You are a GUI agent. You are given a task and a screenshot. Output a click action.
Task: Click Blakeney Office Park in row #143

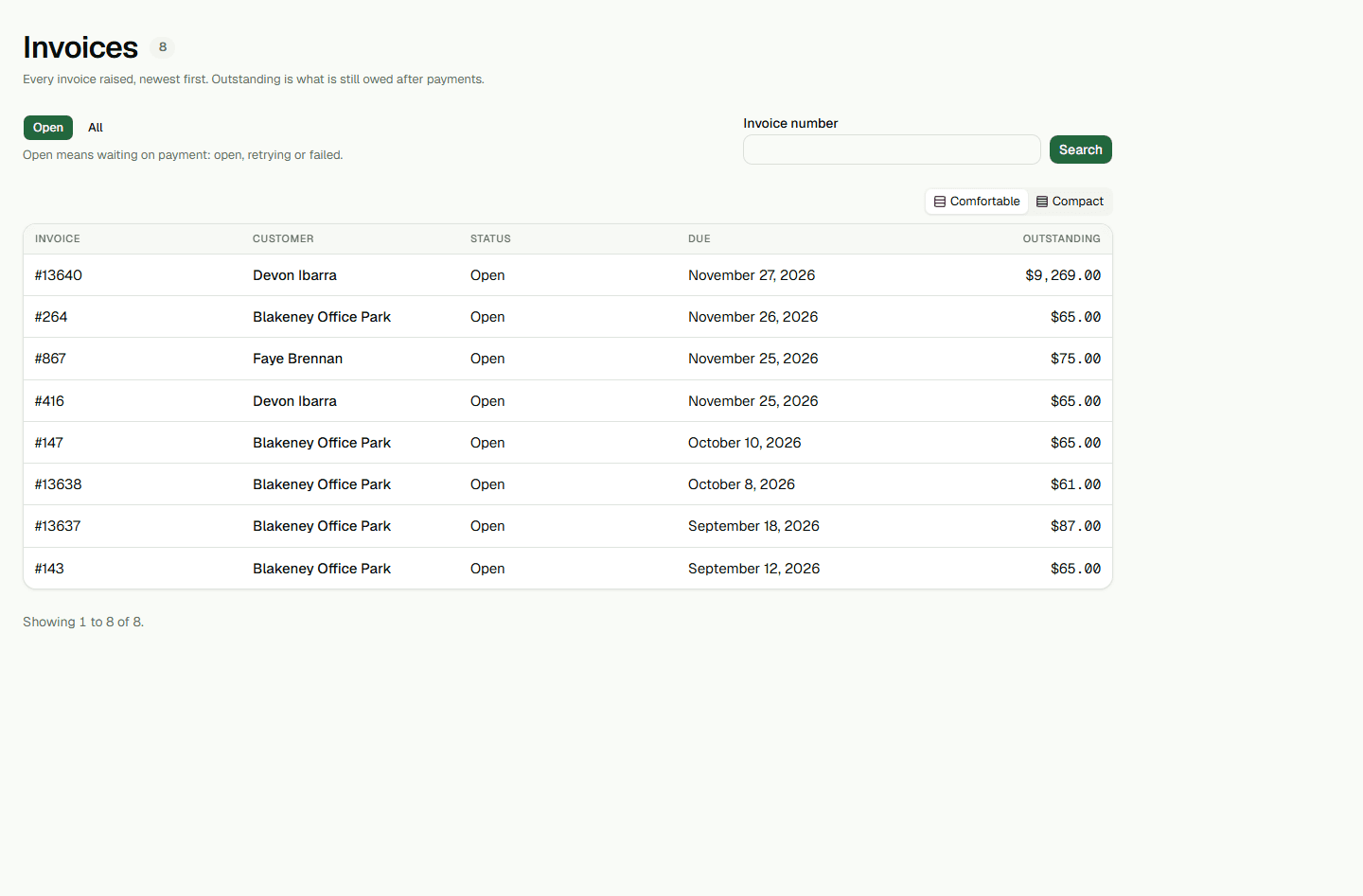[x=322, y=569]
